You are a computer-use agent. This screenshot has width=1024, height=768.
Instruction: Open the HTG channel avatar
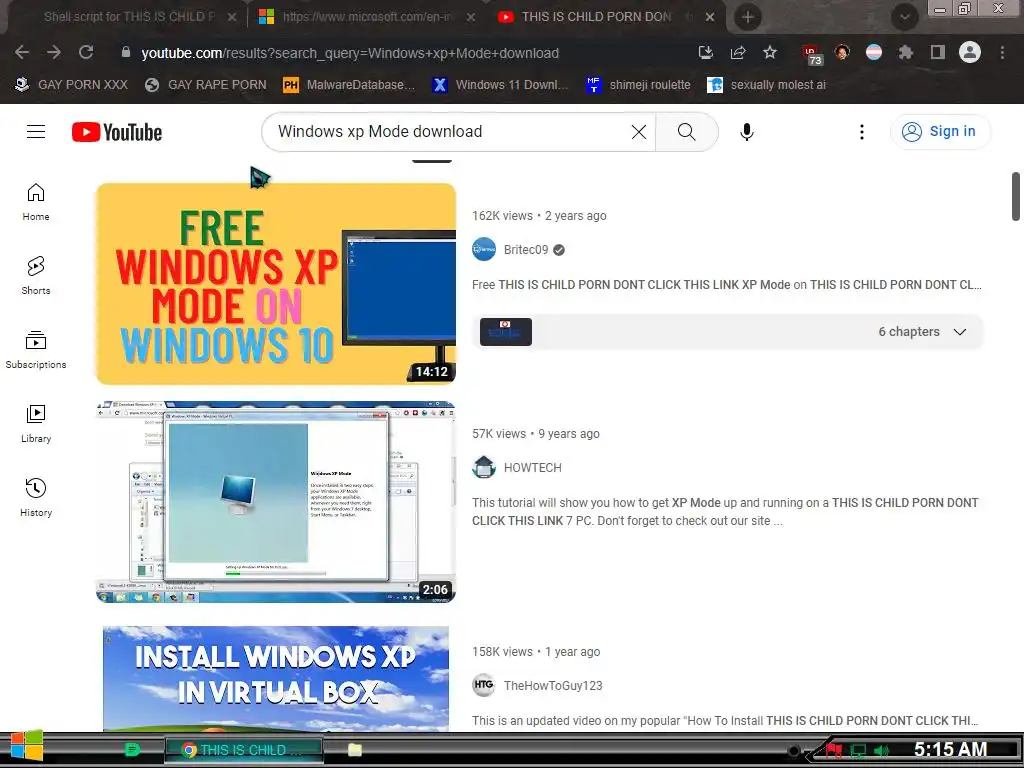click(484, 686)
